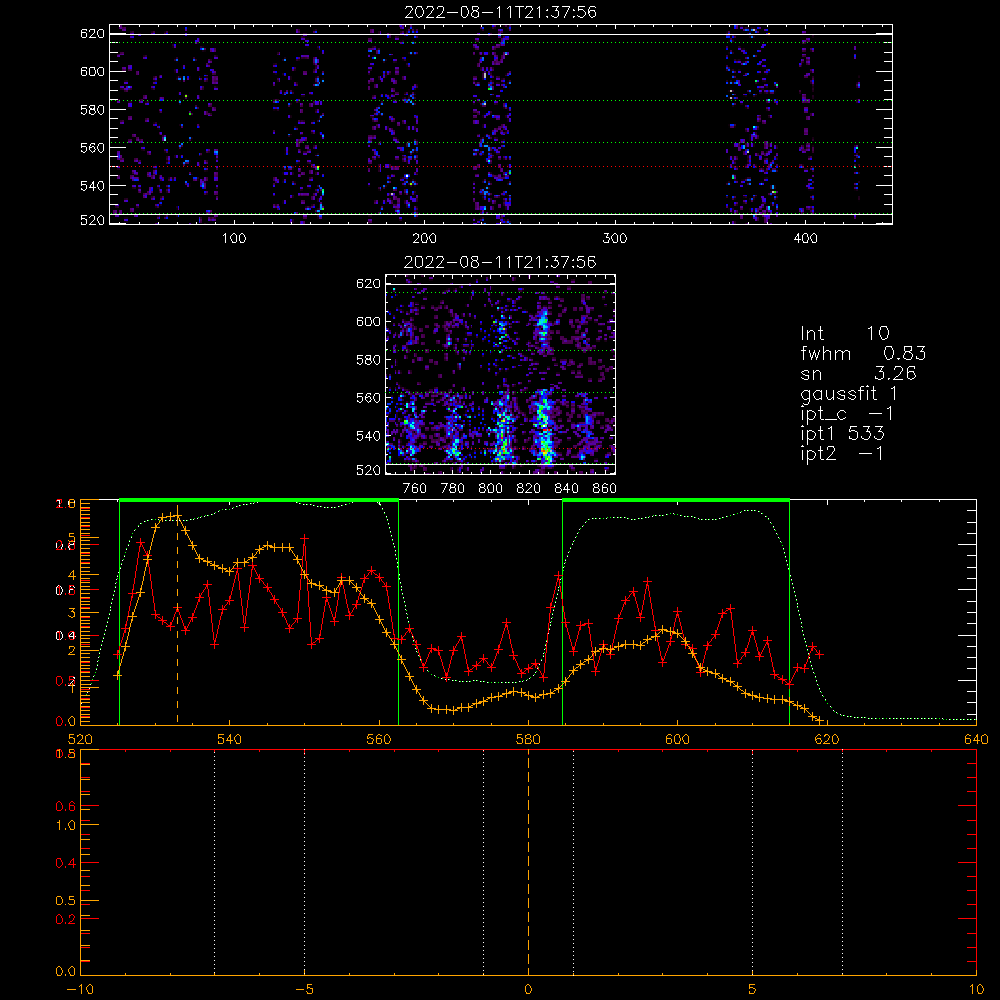This screenshot has height=1000, width=1000.
Task: Click x-axis label 840 under middle image
Action: (566, 489)
